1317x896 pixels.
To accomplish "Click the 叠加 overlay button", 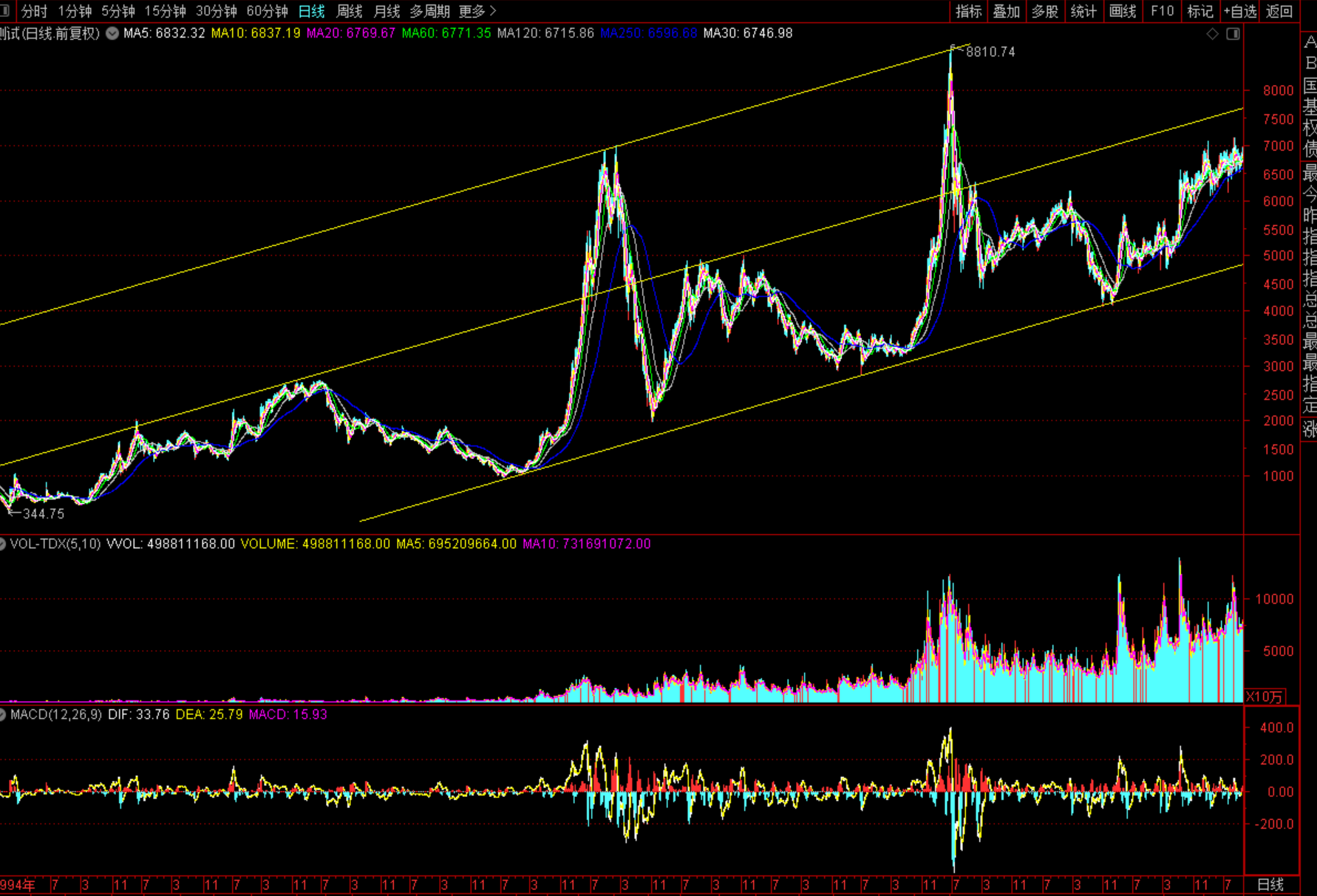I will point(1007,11).
